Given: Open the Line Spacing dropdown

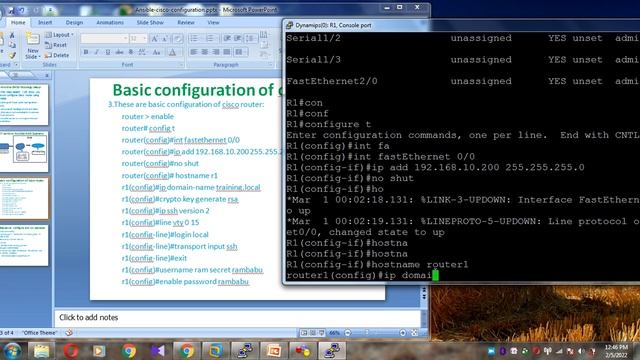Looking at the screenshot, I should [x=251, y=39].
